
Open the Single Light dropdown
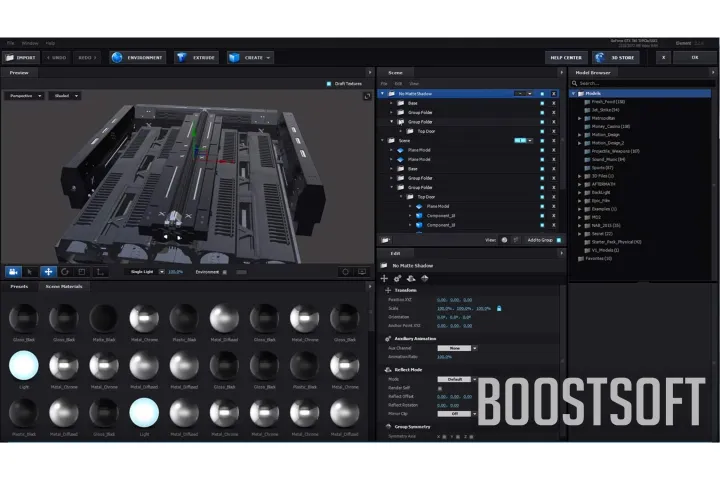click(145, 272)
